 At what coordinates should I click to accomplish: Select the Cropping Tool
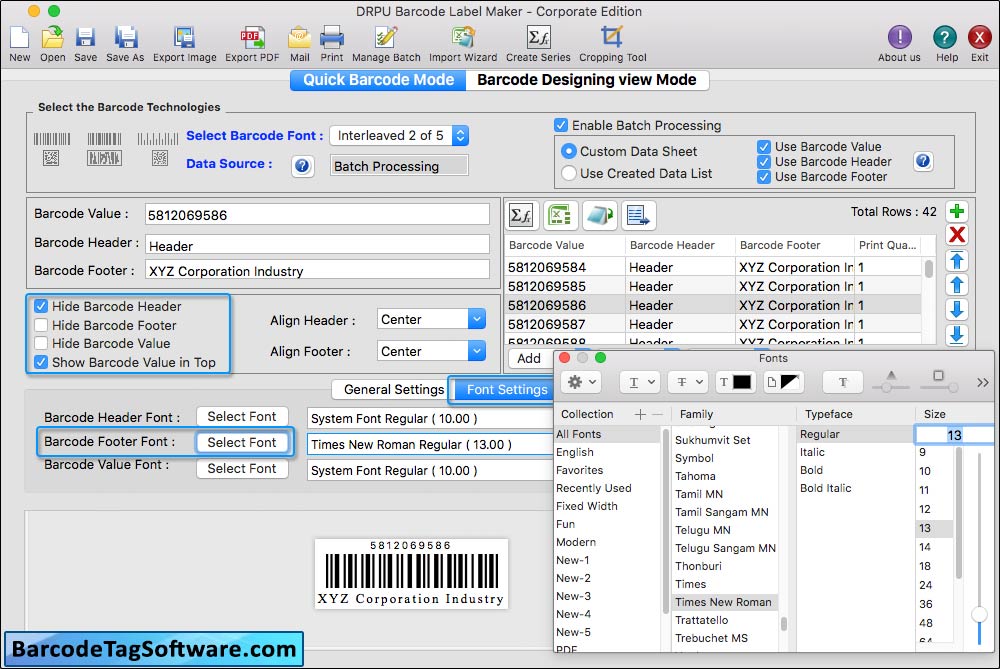point(612,38)
